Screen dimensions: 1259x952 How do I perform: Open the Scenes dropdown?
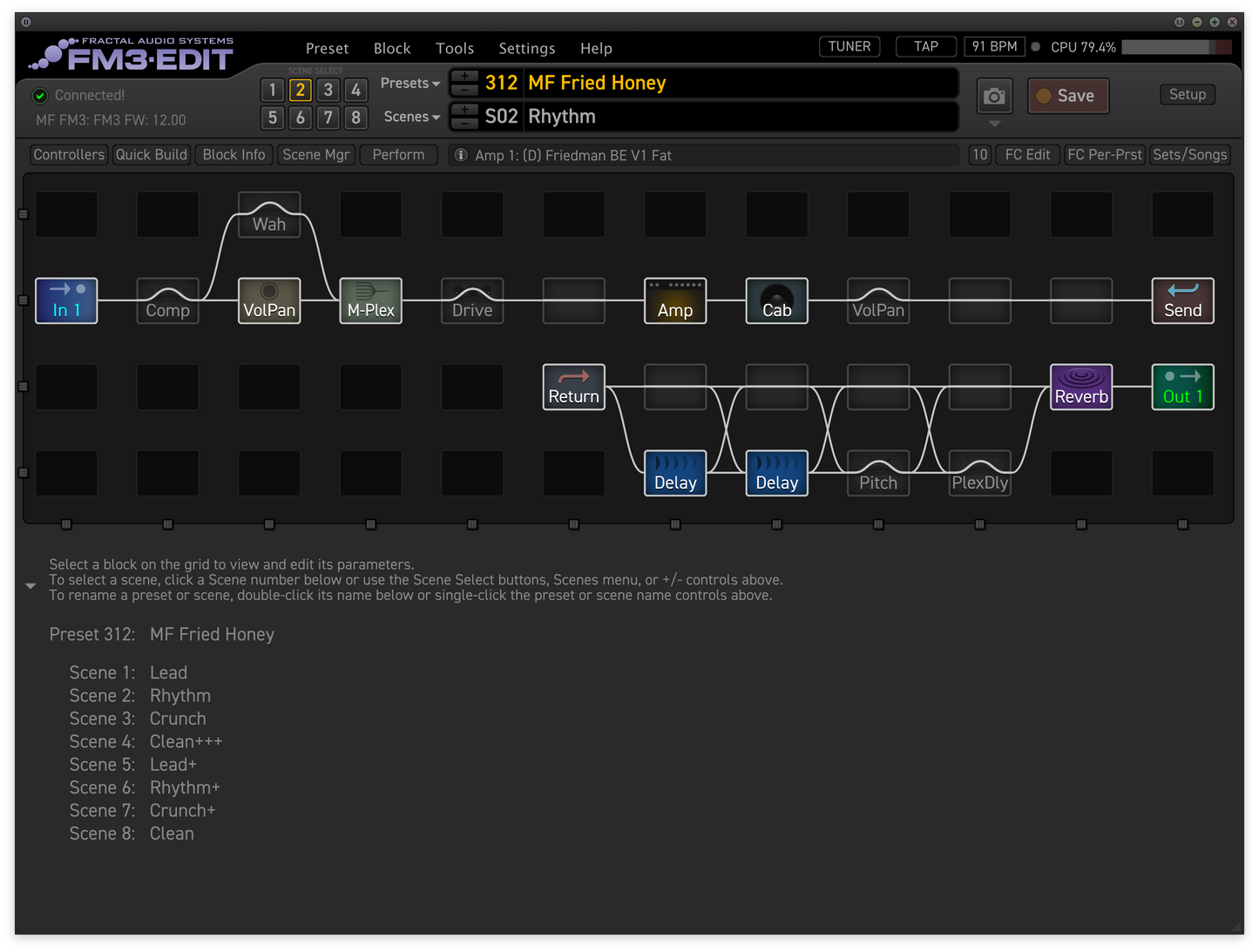point(412,117)
